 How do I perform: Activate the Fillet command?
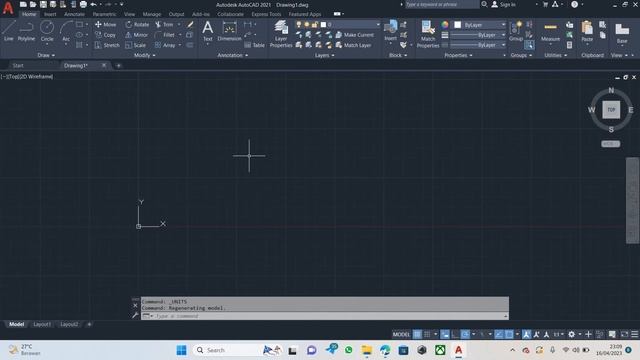(x=164, y=35)
